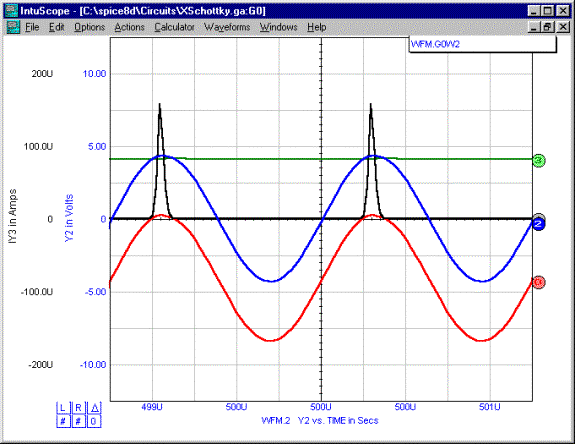
Task: Select the red waveform tag
Action: (538, 282)
